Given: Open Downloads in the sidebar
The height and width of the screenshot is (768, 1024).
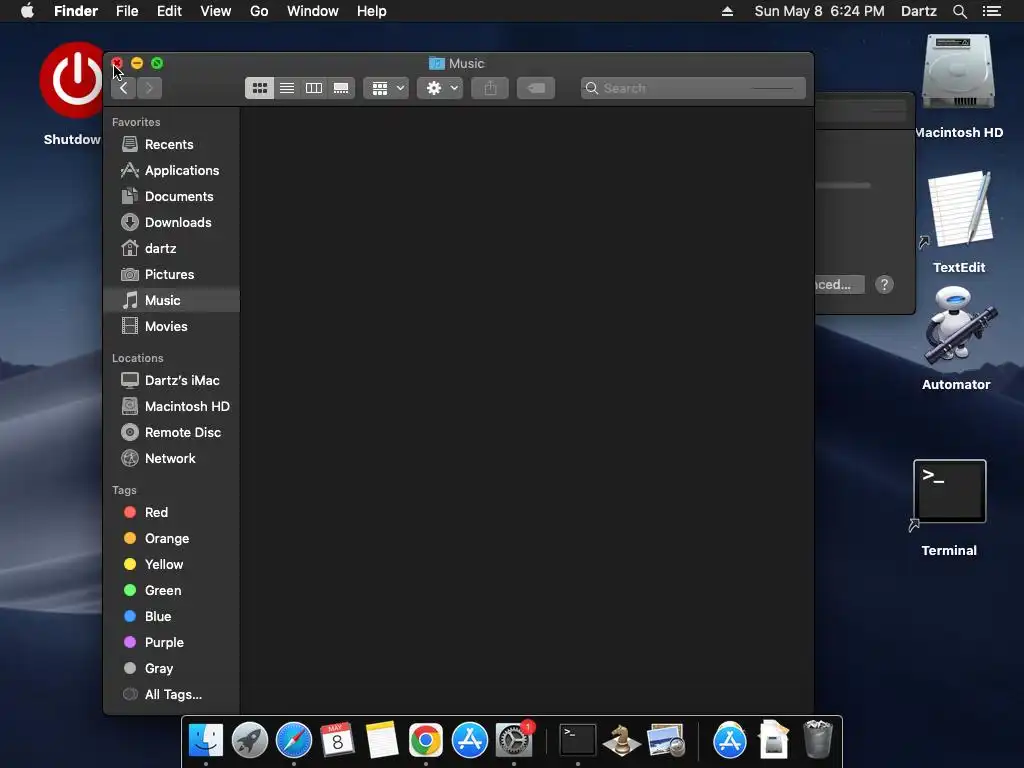Looking at the screenshot, I should pos(171,223).
